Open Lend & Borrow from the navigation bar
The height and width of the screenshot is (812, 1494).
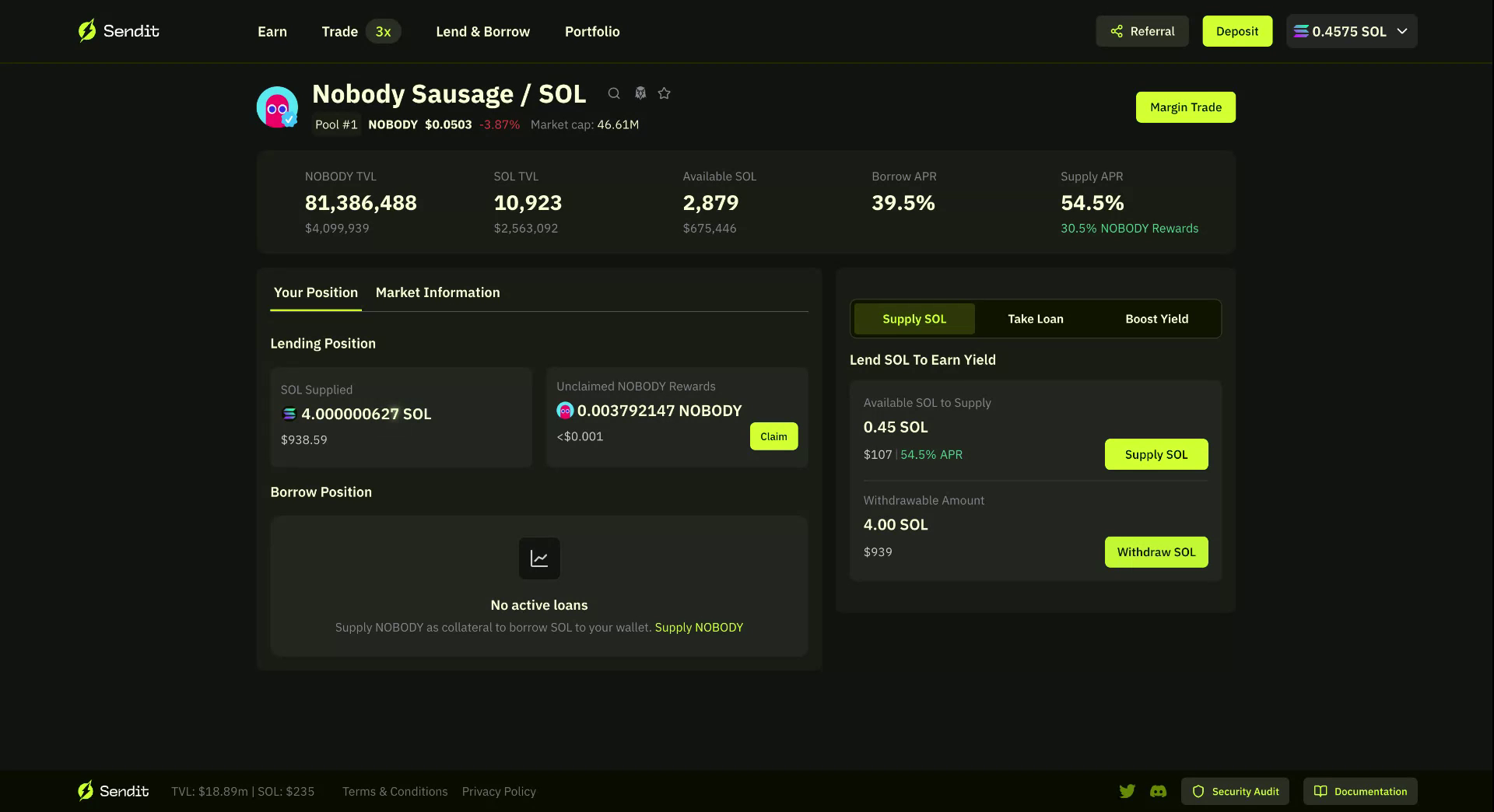(x=482, y=31)
